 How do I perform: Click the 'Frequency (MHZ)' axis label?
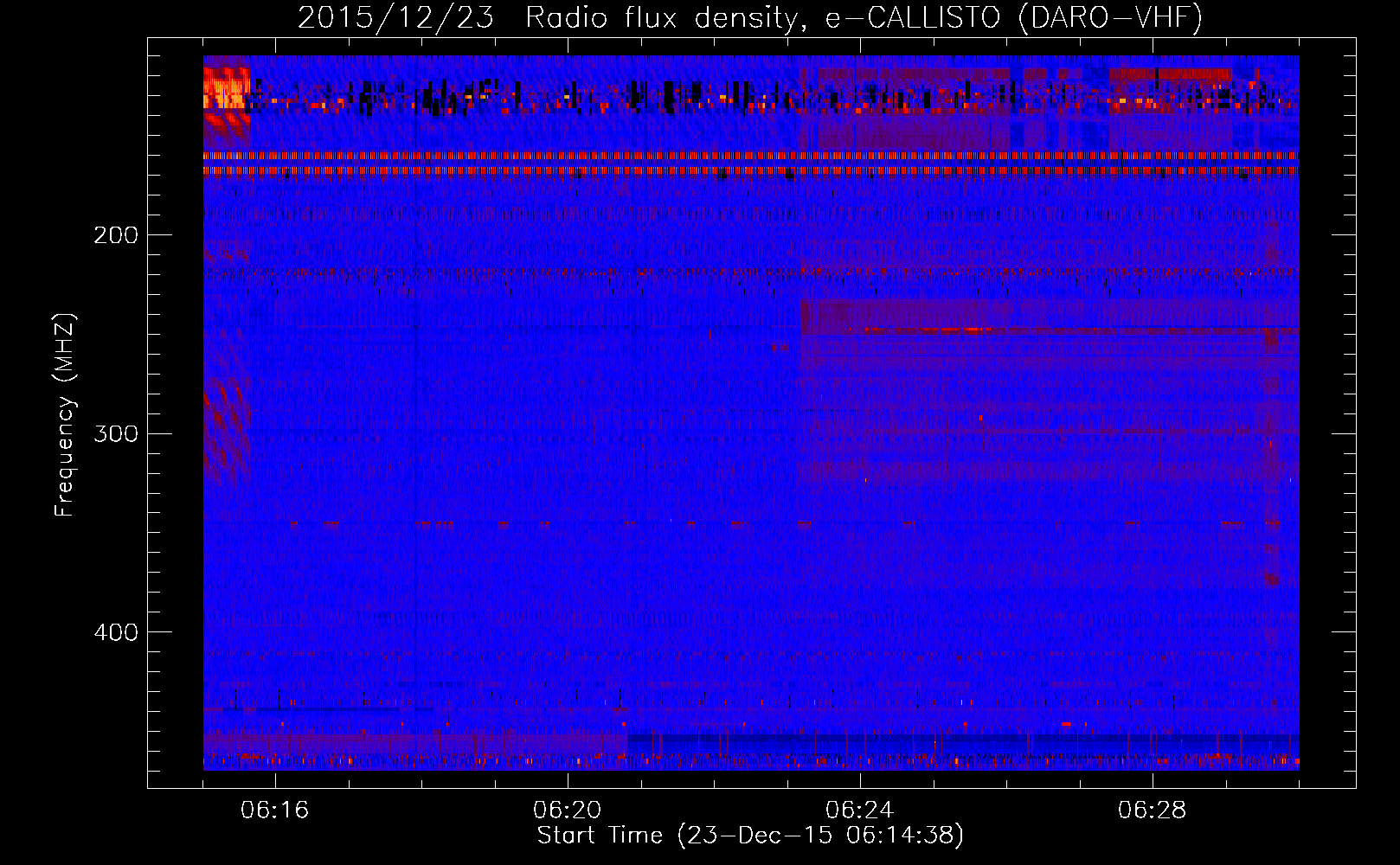[x=65, y=415]
